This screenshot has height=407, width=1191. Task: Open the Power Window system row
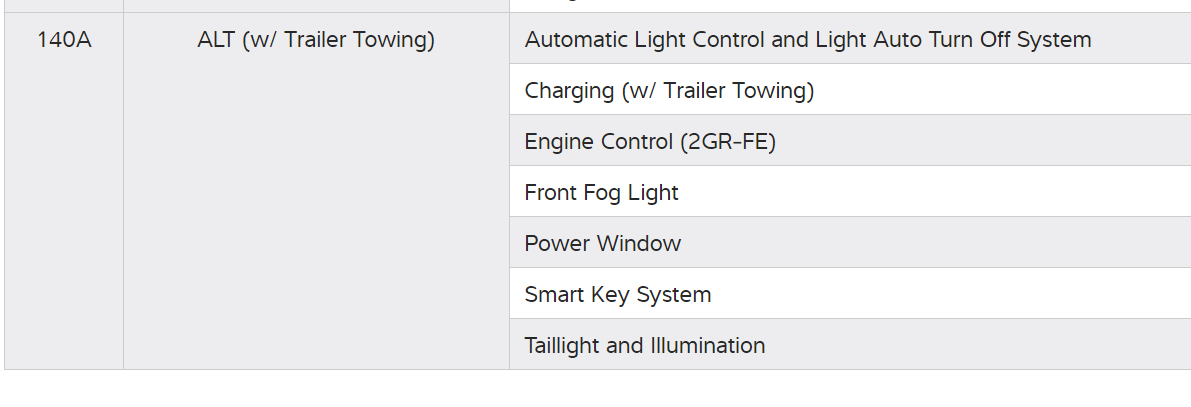point(602,244)
